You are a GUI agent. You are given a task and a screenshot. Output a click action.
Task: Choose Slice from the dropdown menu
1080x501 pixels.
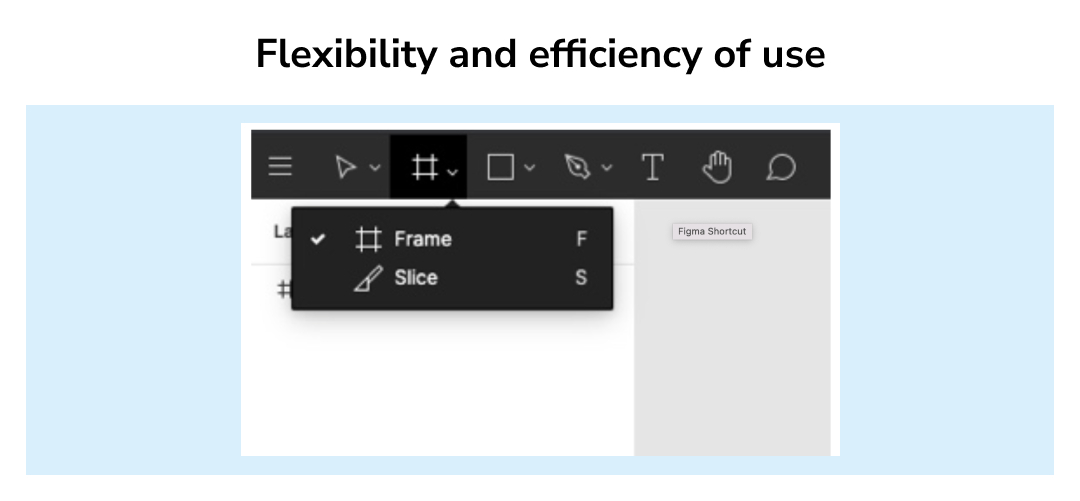point(452,278)
